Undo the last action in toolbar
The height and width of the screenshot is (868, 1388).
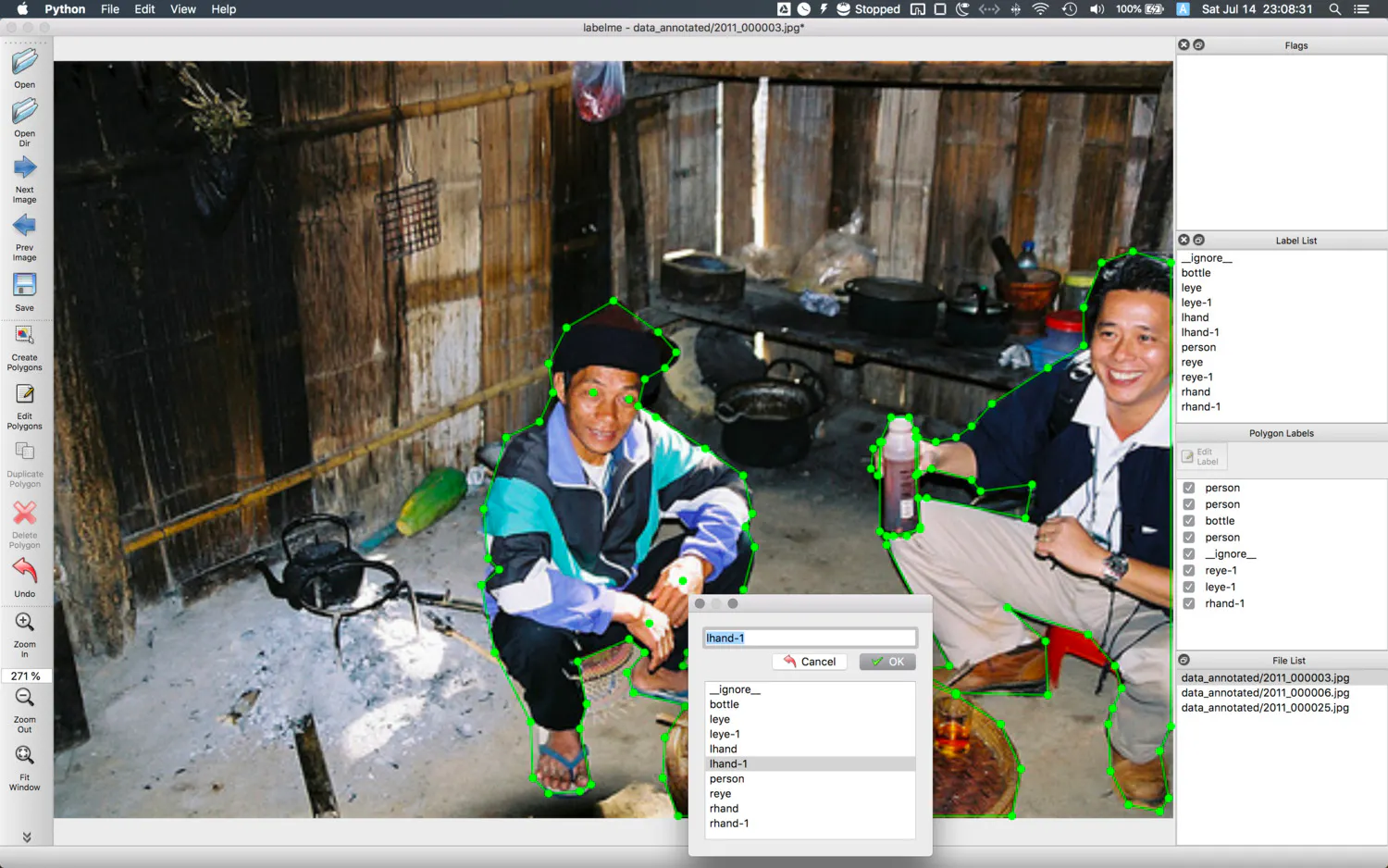[25, 577]
